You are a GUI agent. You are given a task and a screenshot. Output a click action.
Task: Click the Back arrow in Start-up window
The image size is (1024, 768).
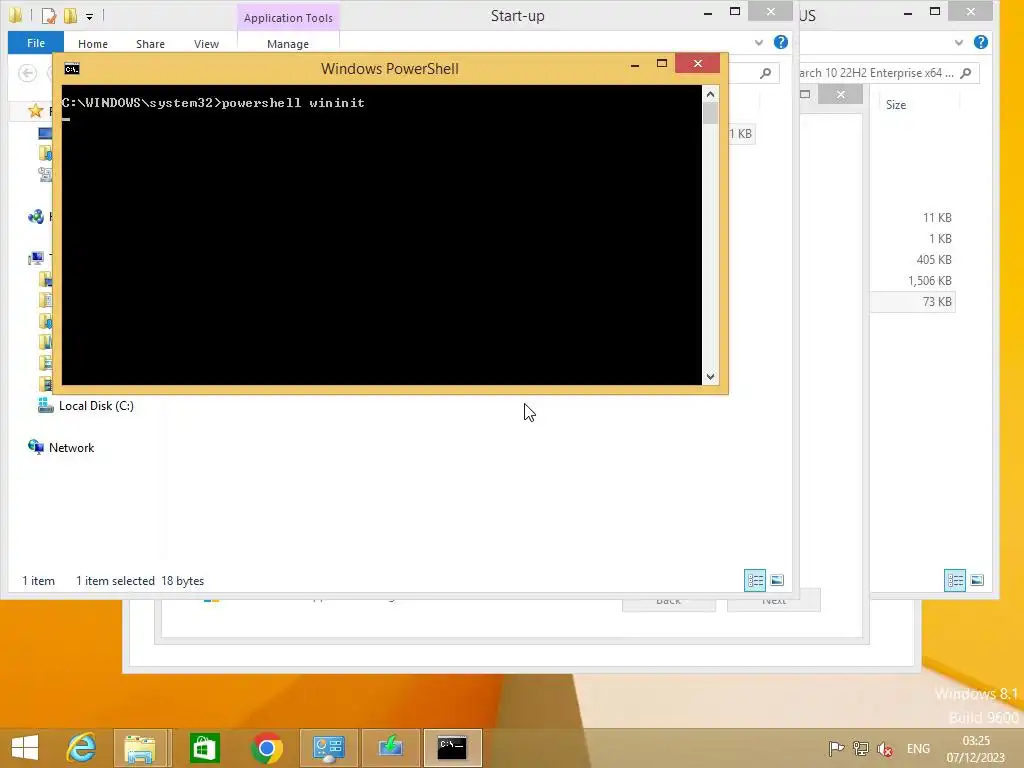[x=27, y=73]
